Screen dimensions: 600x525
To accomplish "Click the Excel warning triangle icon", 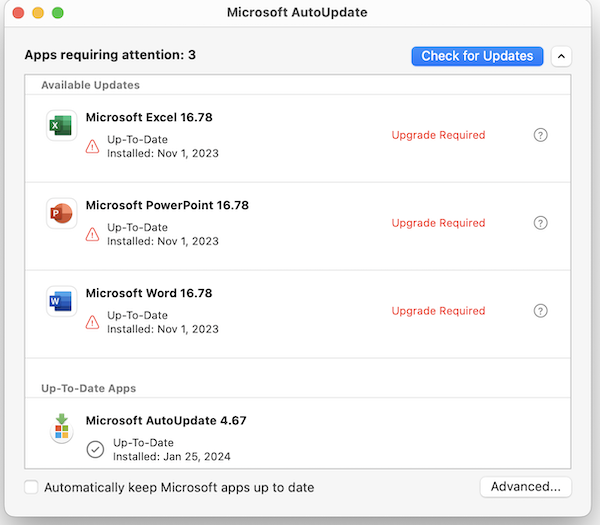I will (93, 146).
